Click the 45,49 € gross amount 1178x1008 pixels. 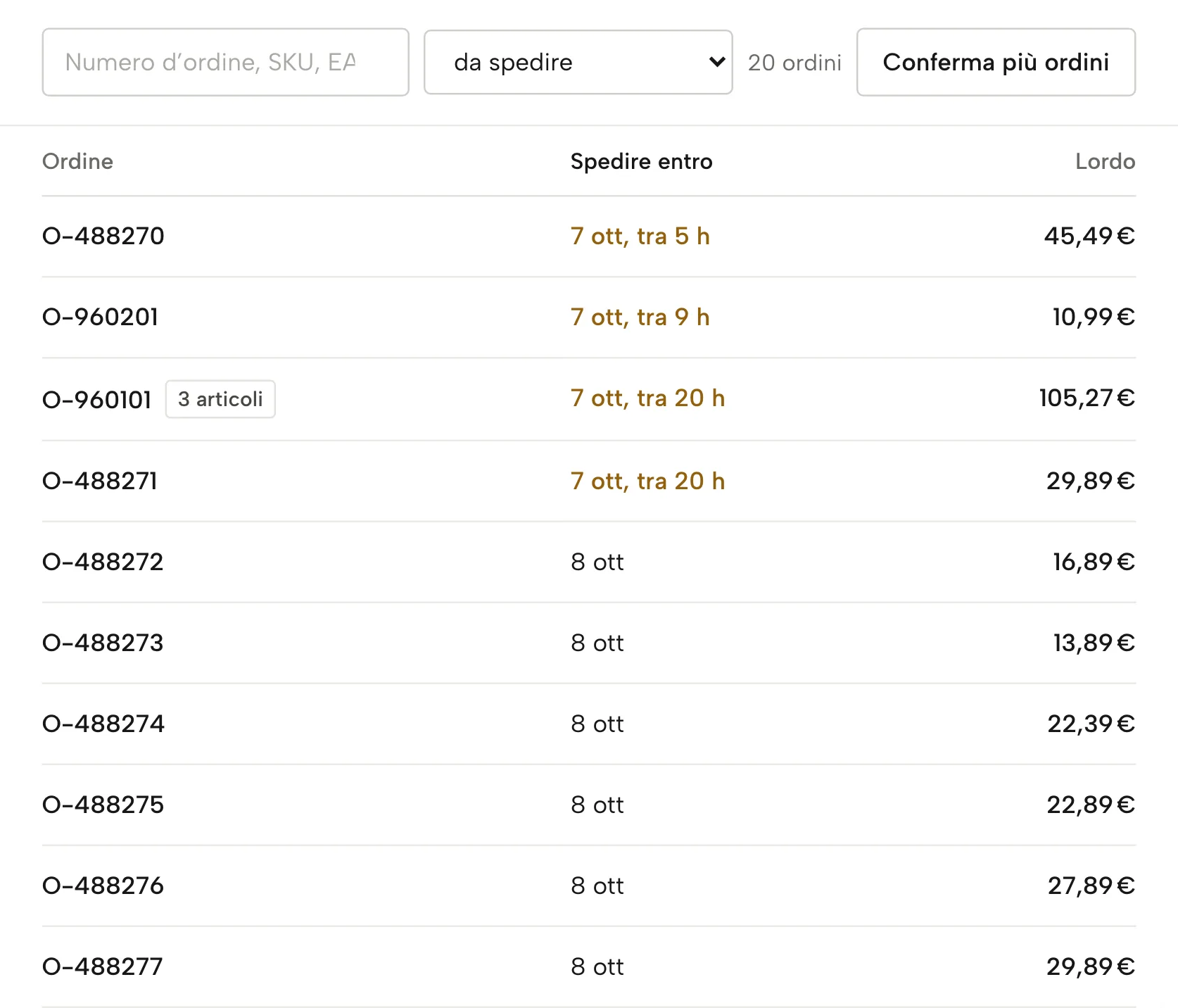click(x=1089, y=236)
